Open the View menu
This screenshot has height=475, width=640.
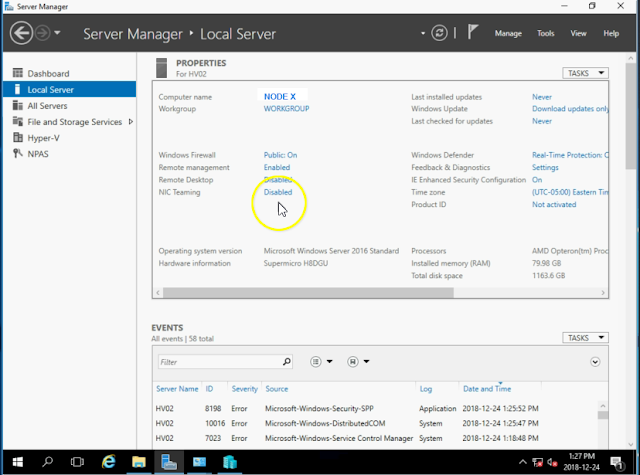[578, 33]
